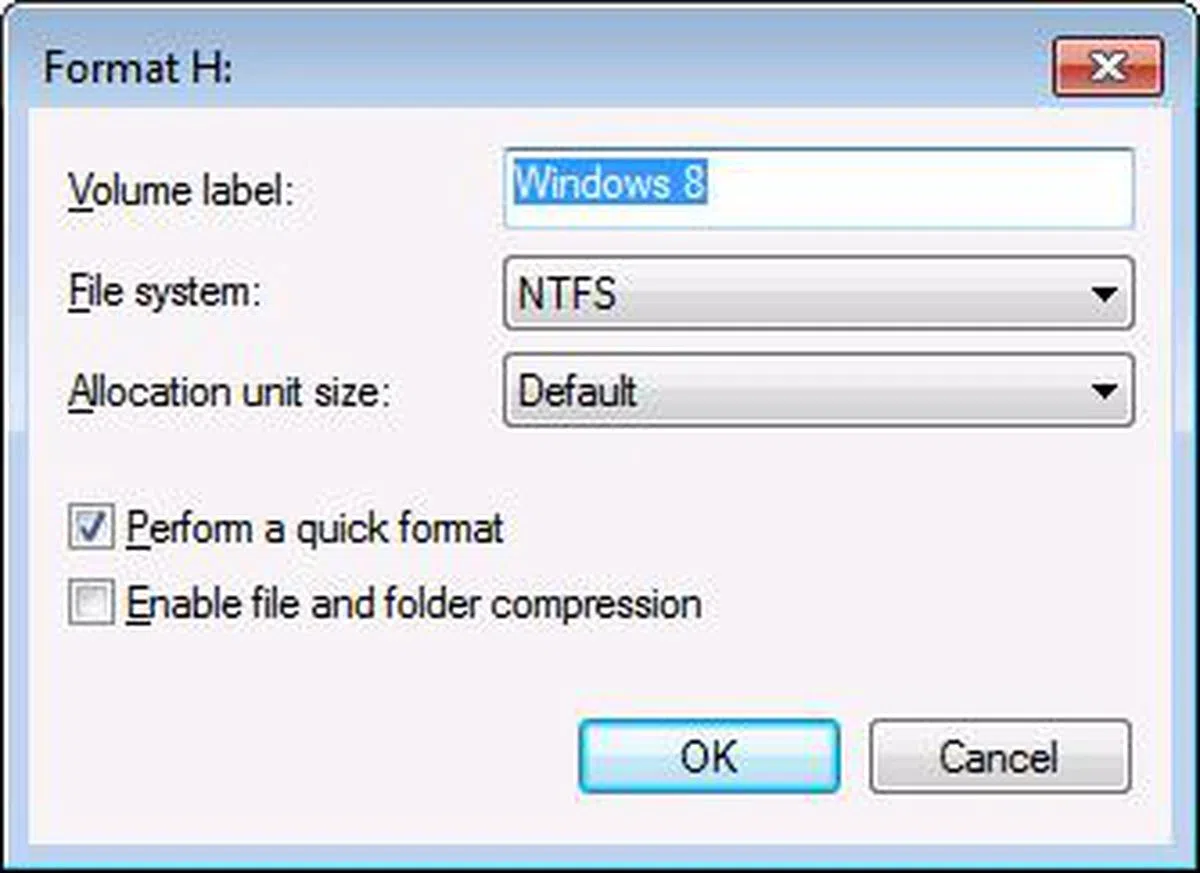
Task: Click the highlighted Windows 8 text
Action: pos(610,185)
